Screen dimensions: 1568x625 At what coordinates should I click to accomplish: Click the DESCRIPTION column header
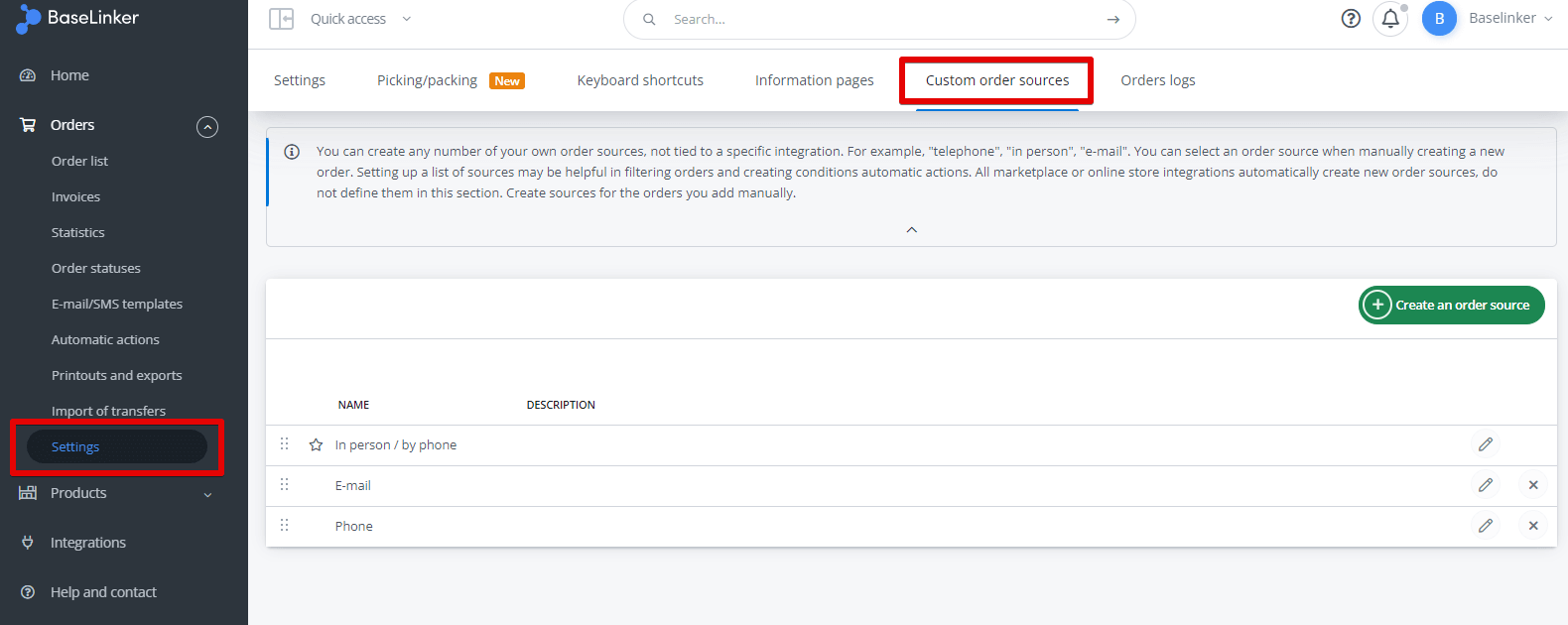point(561,405)
